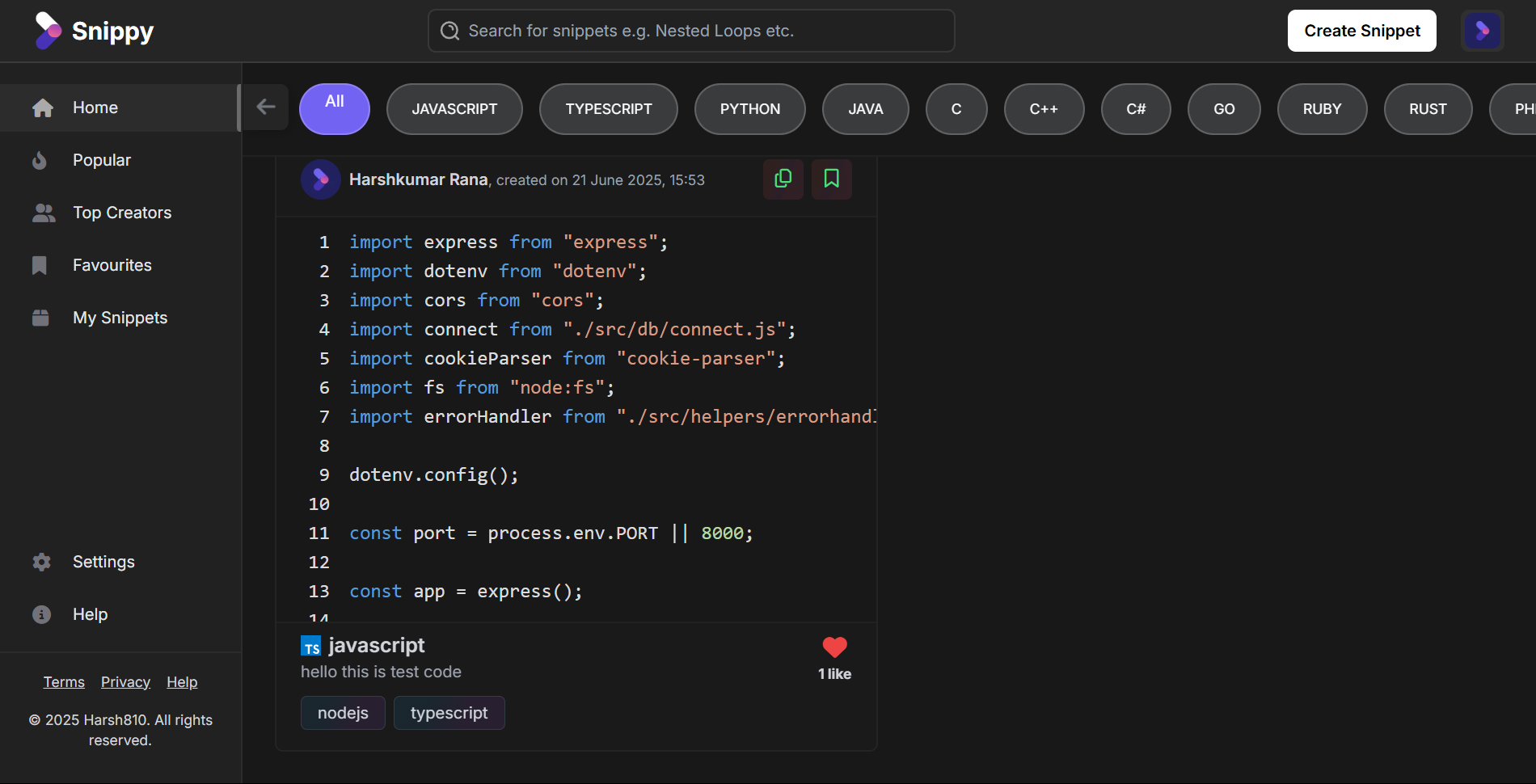Click the port constant declaration line
Screen dimensions: 1536x784
pos(551,533)
